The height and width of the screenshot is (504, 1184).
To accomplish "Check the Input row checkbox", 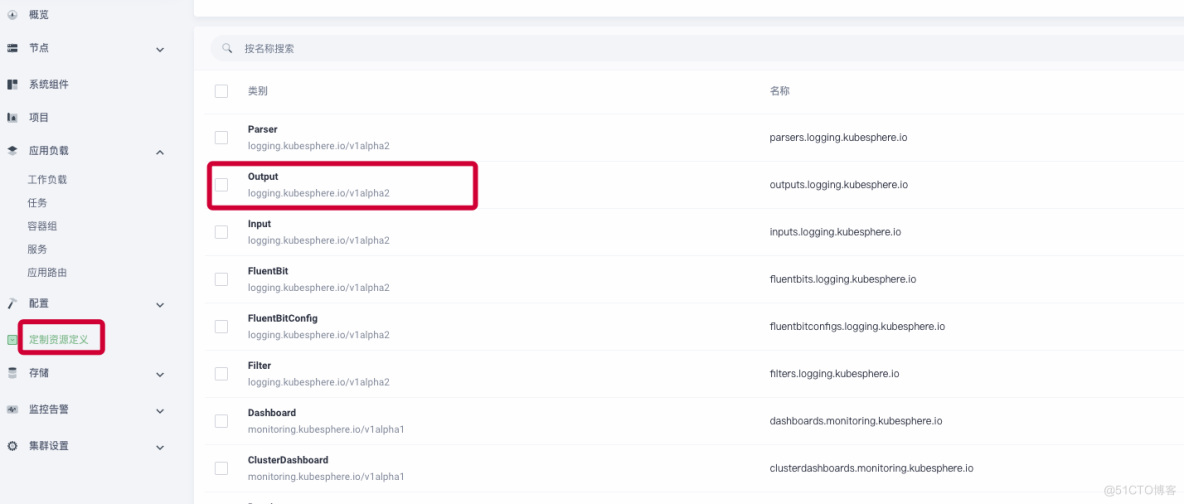I will tap(221, 232).
